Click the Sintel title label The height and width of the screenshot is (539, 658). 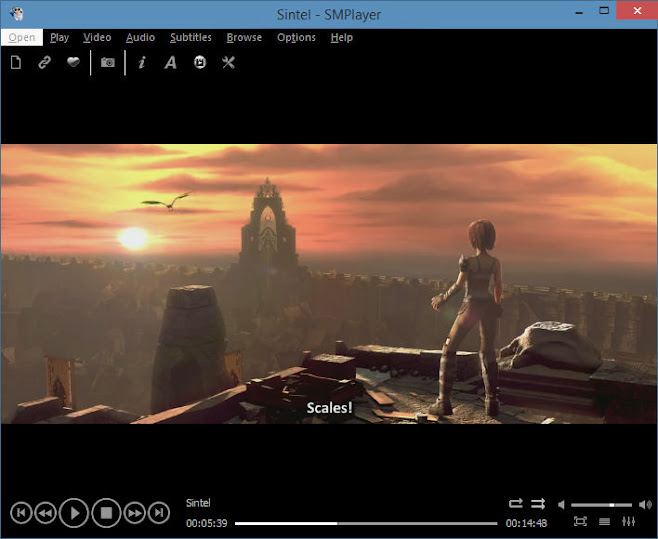(x=198, y=503)
